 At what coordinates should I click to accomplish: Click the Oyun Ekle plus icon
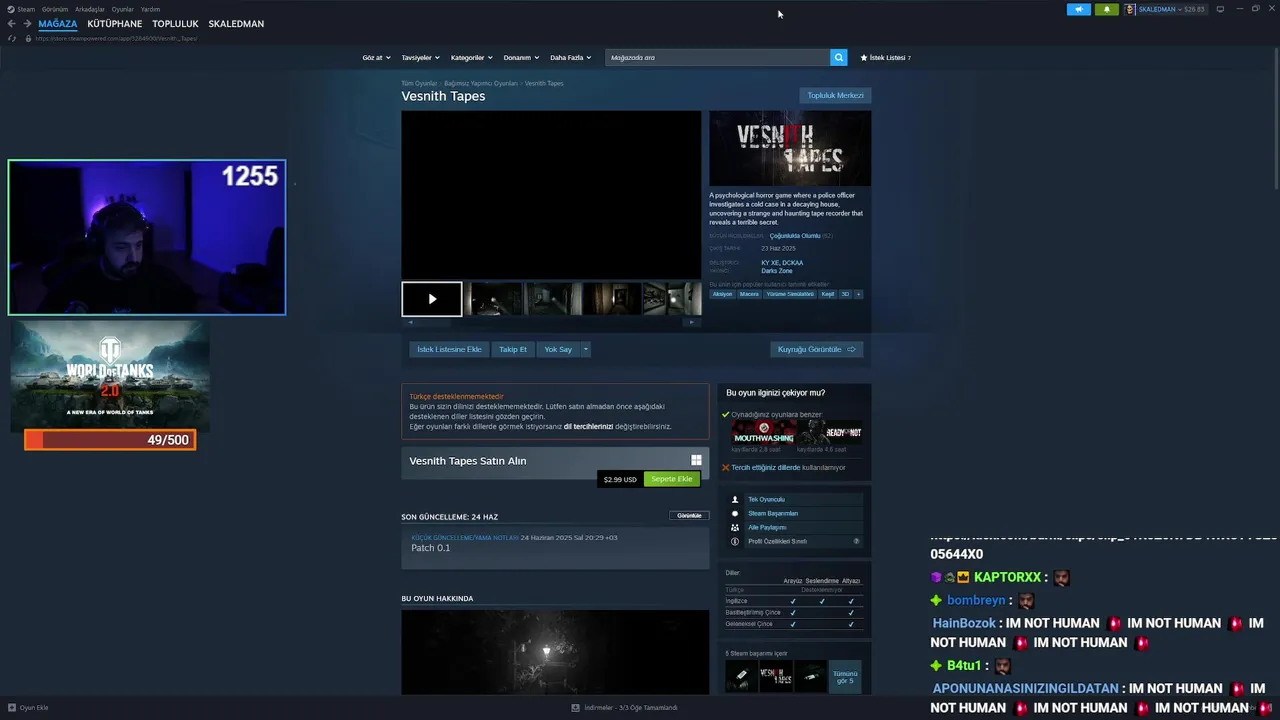pyautogui.click(x=12, y=708)
